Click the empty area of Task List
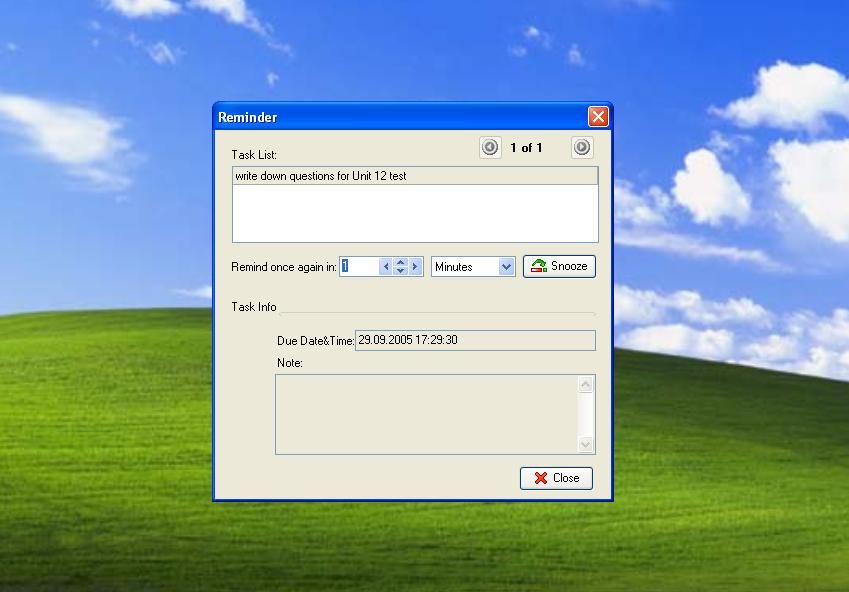The width and height of the screenshot is (849, 592). [414, 213]
